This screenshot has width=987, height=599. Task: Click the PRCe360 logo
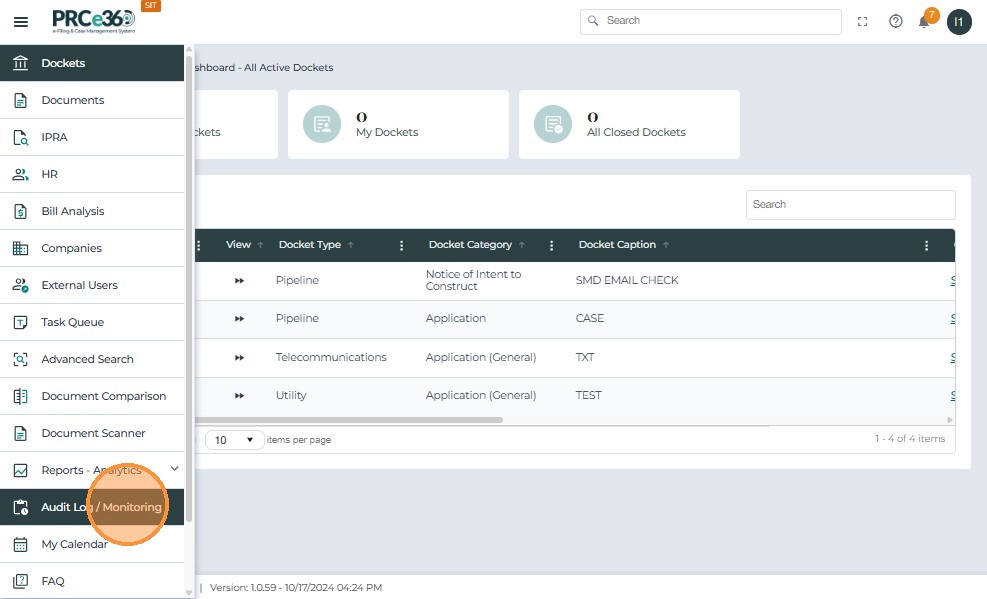click(x=94, y=21)
